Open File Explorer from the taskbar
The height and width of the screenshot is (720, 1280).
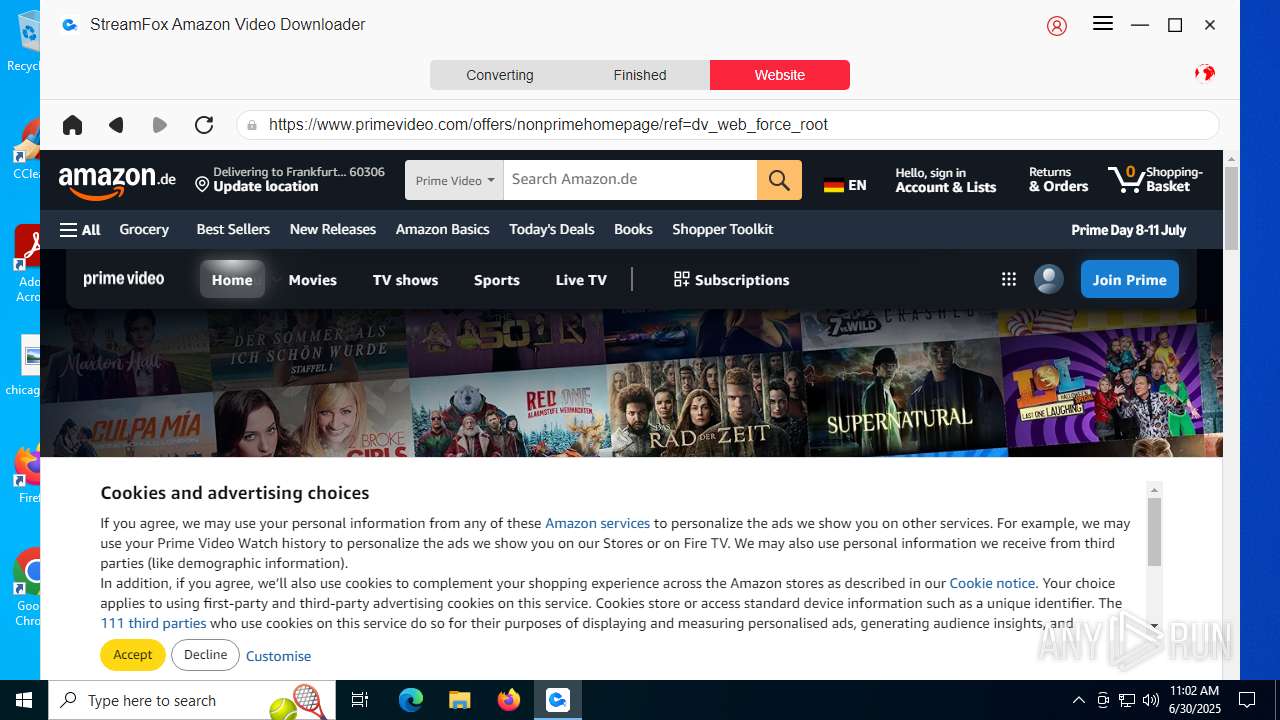459,700
